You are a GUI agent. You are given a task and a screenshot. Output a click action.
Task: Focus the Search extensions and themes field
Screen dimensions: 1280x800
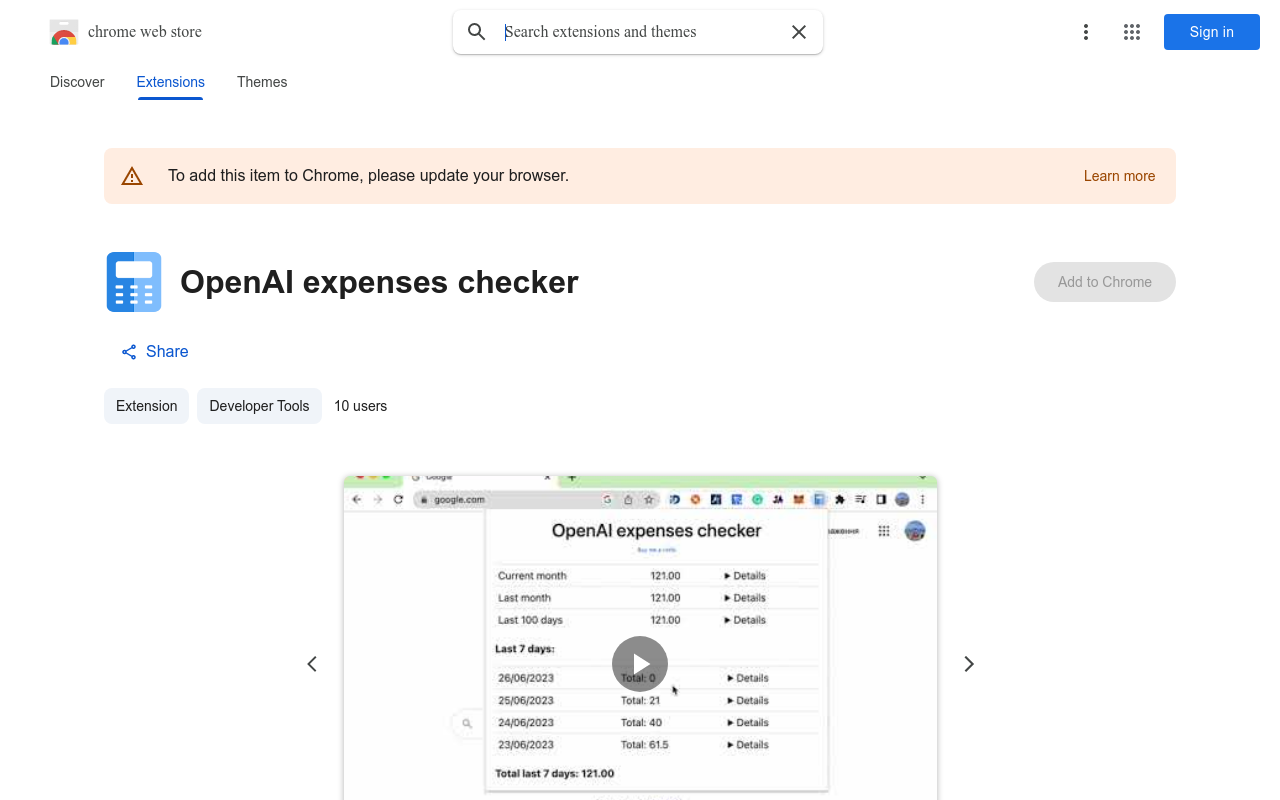(640, 32)
